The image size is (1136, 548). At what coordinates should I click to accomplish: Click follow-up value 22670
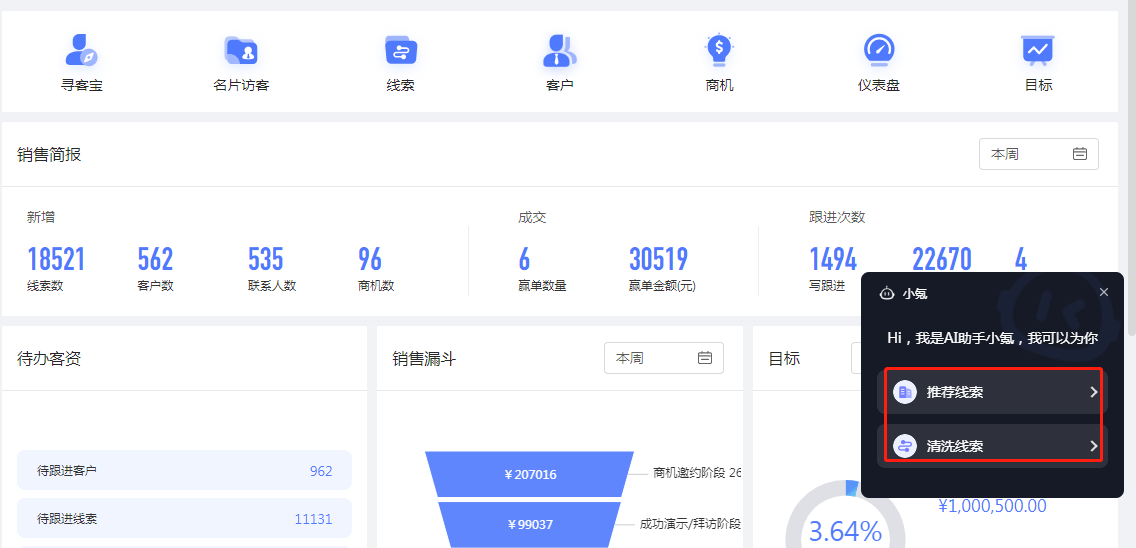[x=941, y=259]
